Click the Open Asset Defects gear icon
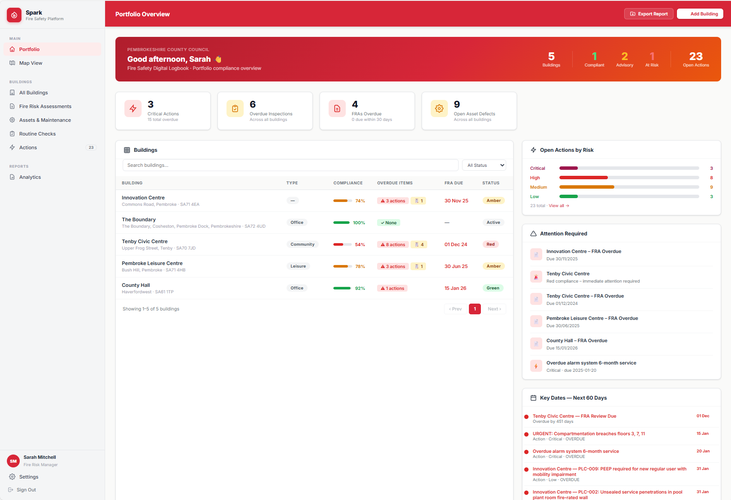The height and width of the screenshot is (500, 731). pyautogui.click(x=439, y=108)
